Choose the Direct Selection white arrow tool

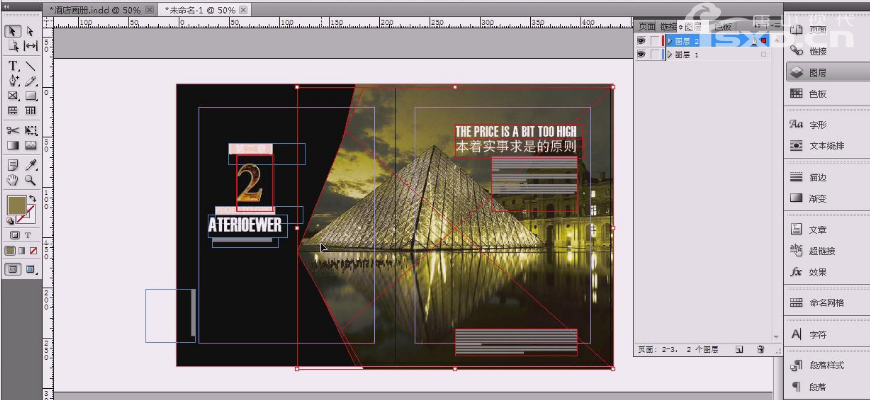click(30, 31)
